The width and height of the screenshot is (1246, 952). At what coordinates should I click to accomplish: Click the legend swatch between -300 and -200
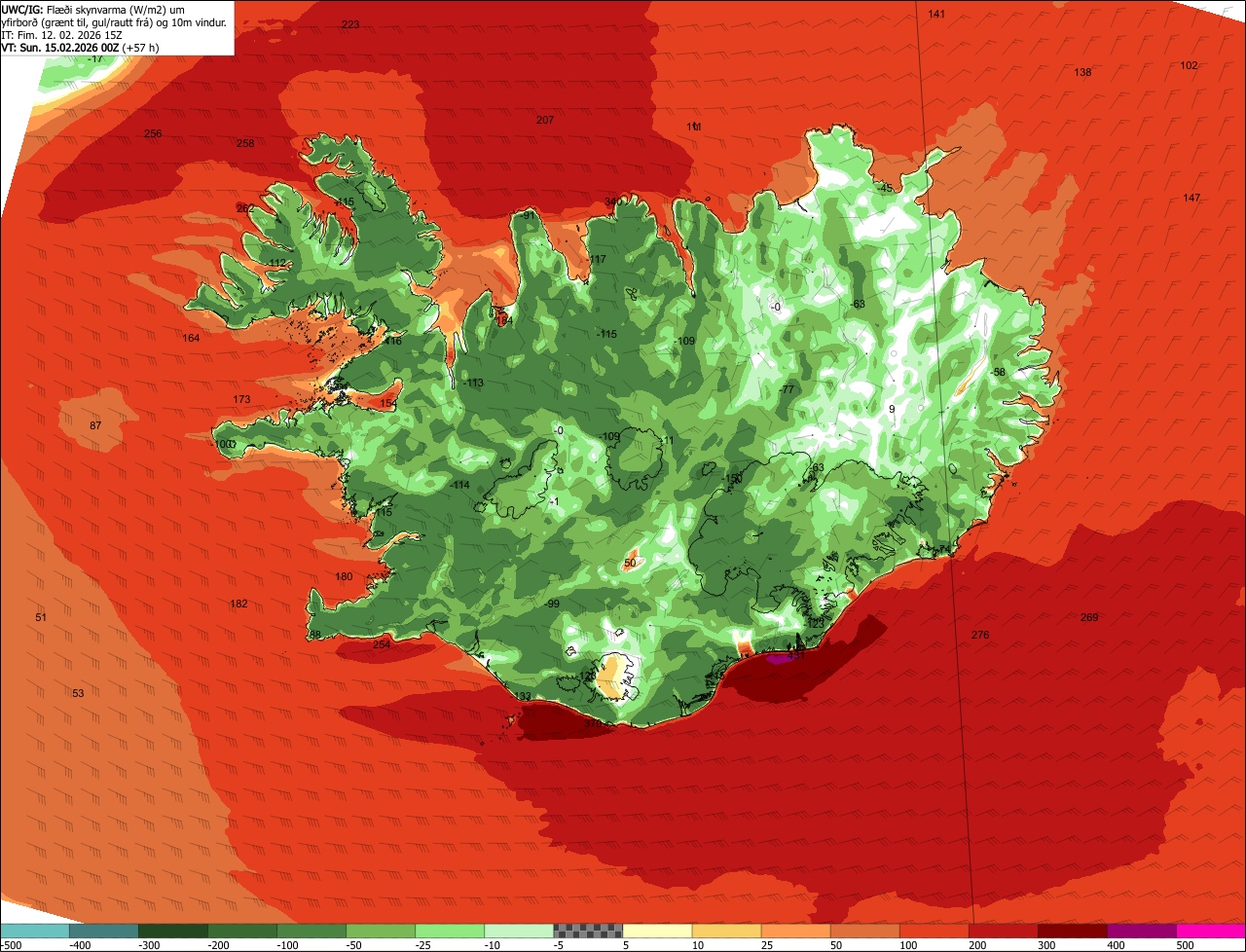[172, 930]
